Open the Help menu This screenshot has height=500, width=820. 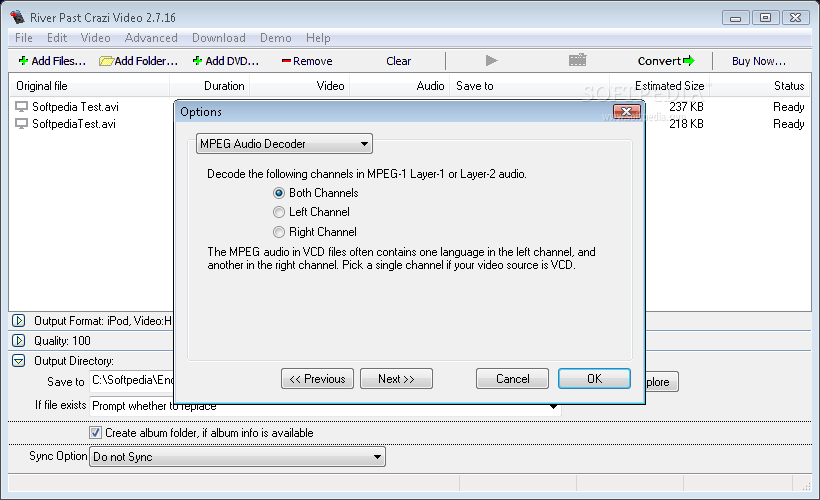pos(318,38)
